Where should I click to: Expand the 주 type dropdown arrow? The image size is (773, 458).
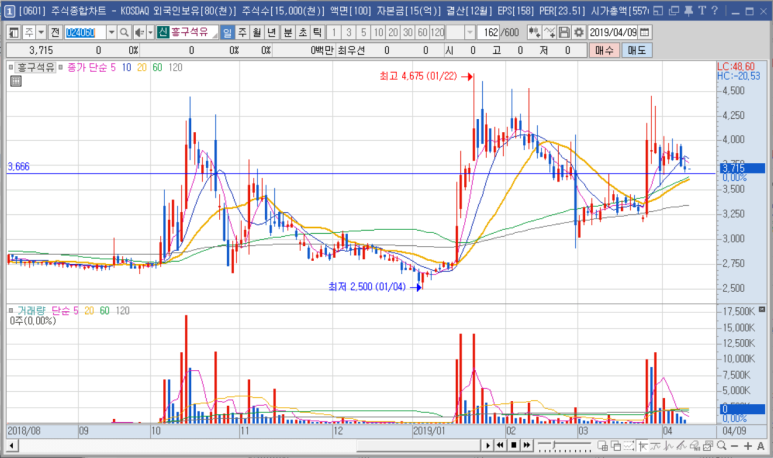point(41,33)
